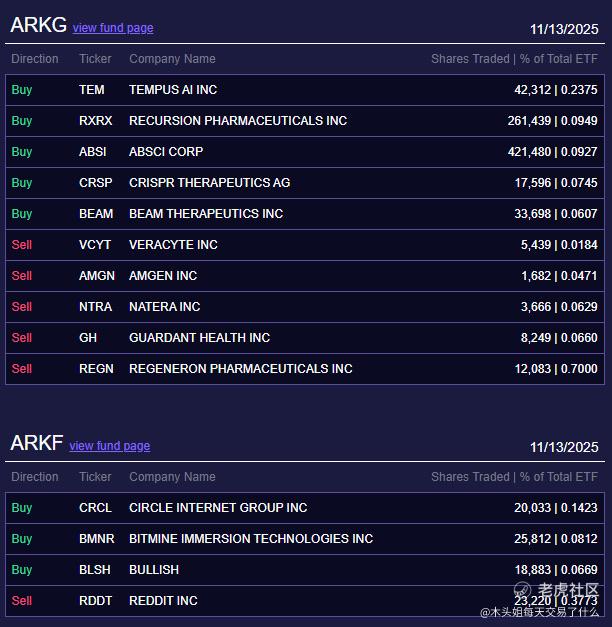Open the ARKF view fund page link

click(x=109, y=446)
